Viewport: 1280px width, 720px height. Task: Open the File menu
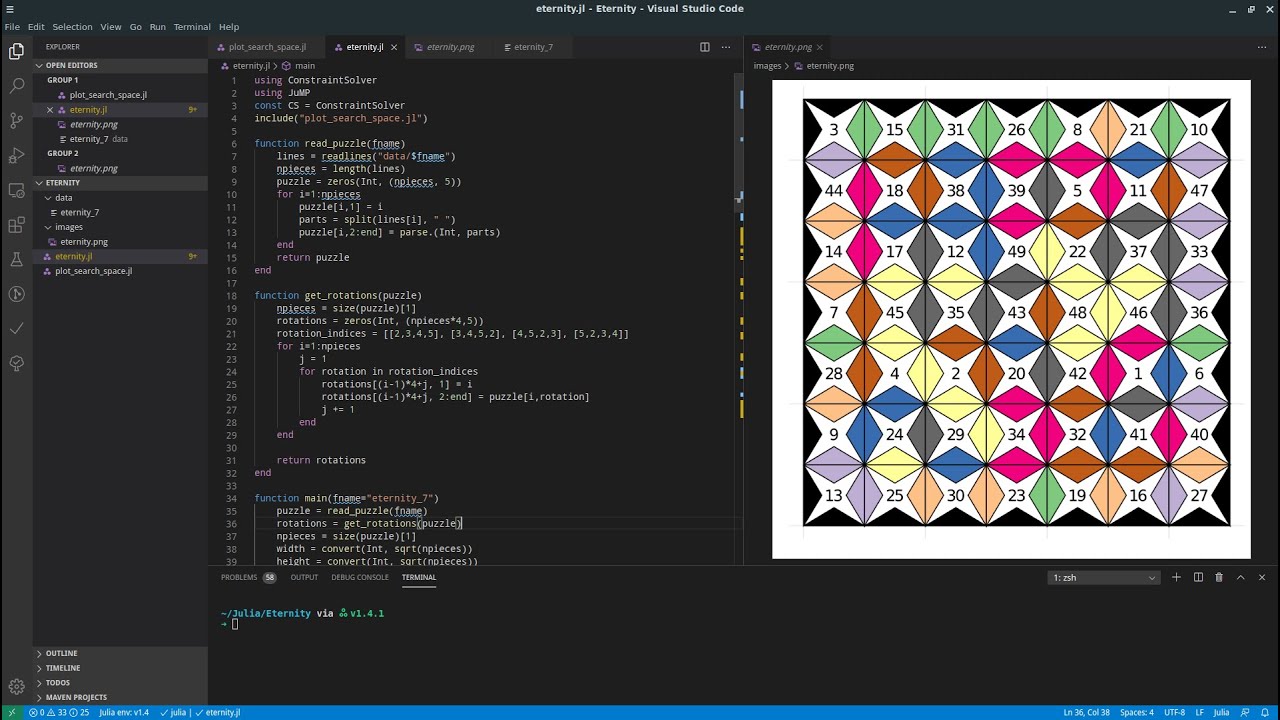click(x=12, y=27)
